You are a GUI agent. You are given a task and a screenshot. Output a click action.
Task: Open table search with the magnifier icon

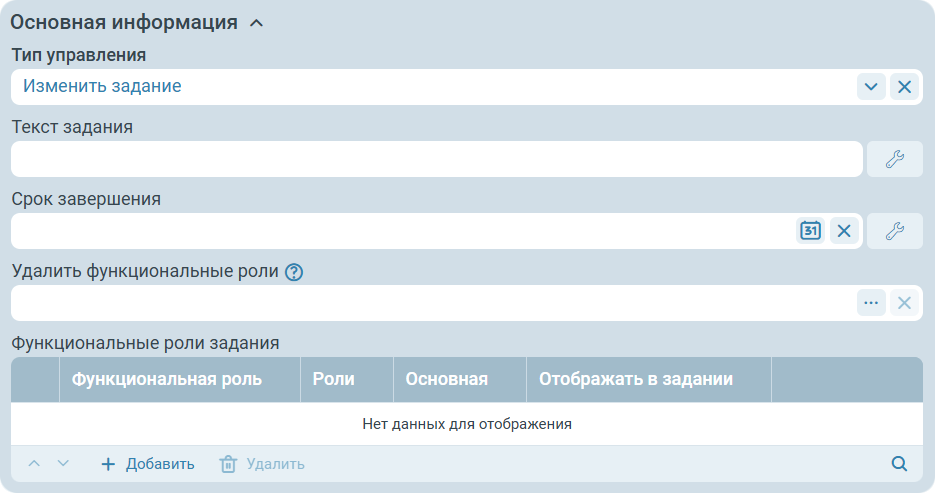[x=899, y=464]
